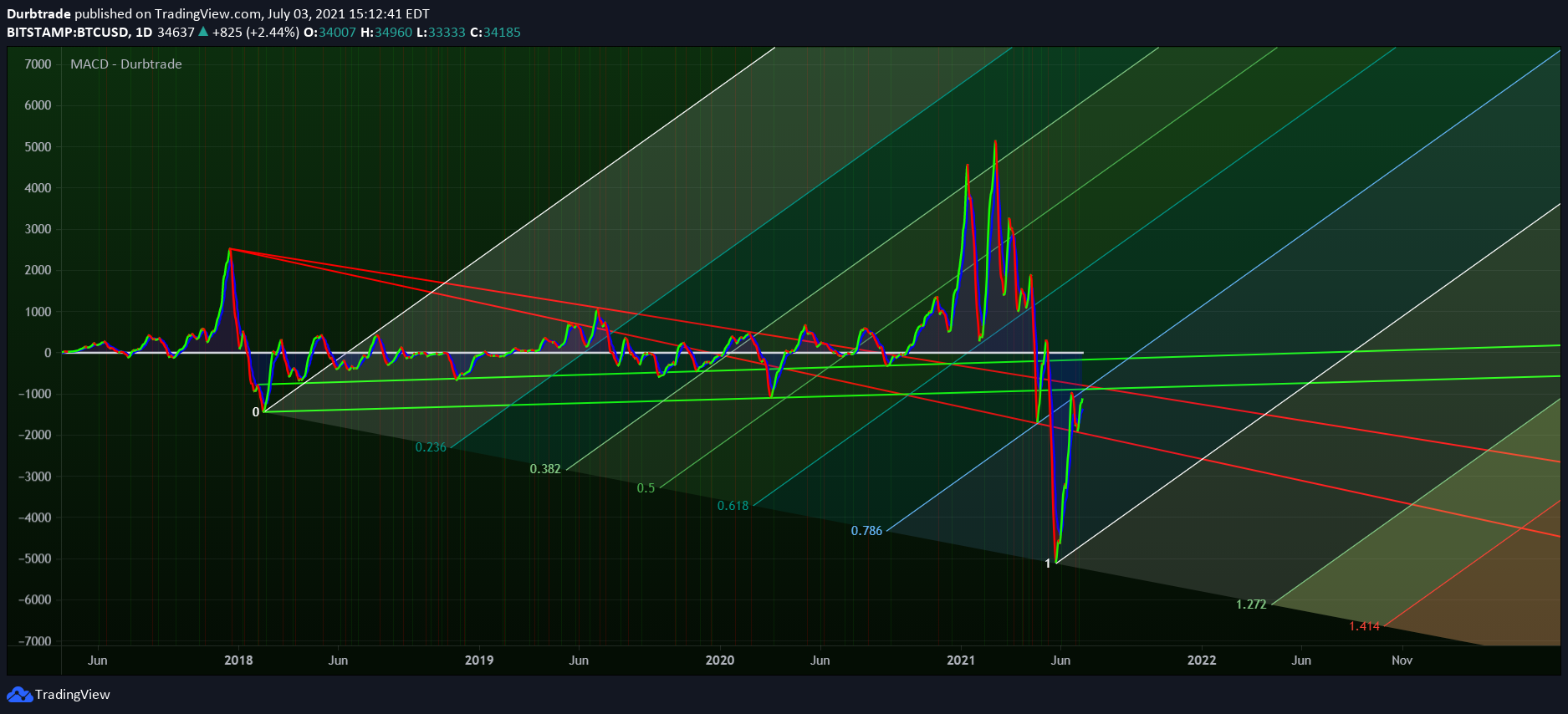This screenshot has width=1568, height=714.
Task: Click the 2021 label on time axis
Action: [961, 660]
